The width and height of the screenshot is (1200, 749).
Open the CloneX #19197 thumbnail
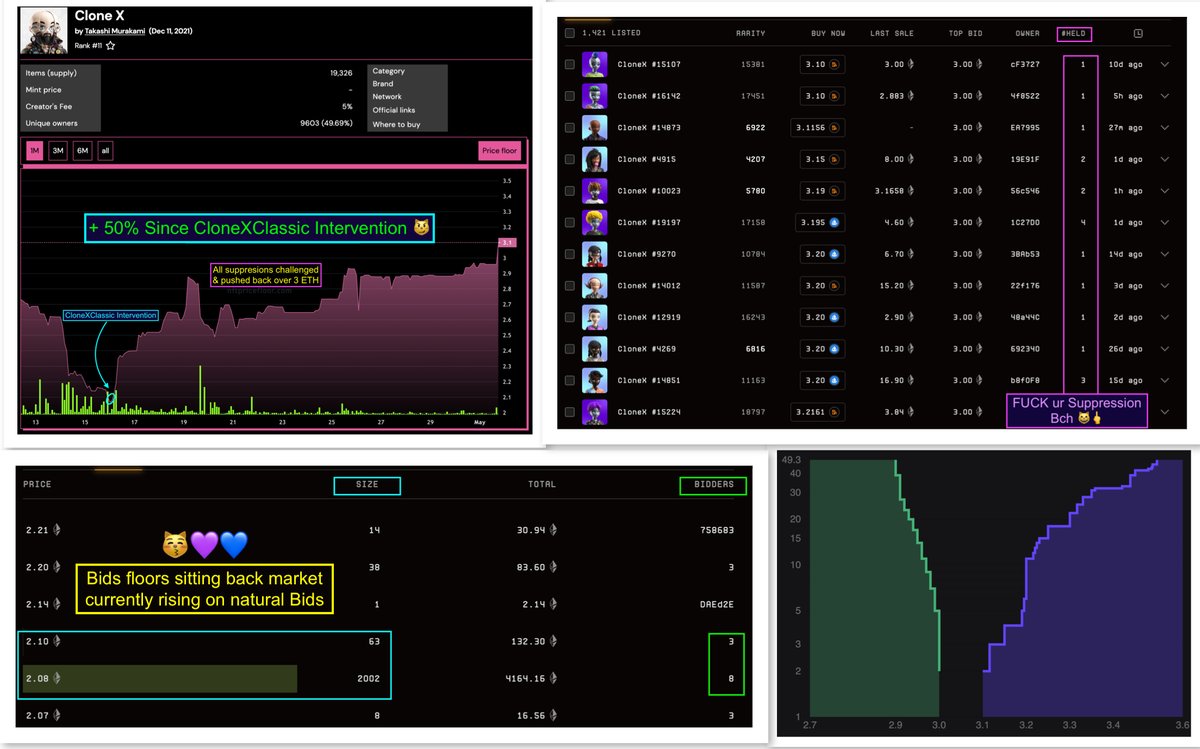(595, 223)
